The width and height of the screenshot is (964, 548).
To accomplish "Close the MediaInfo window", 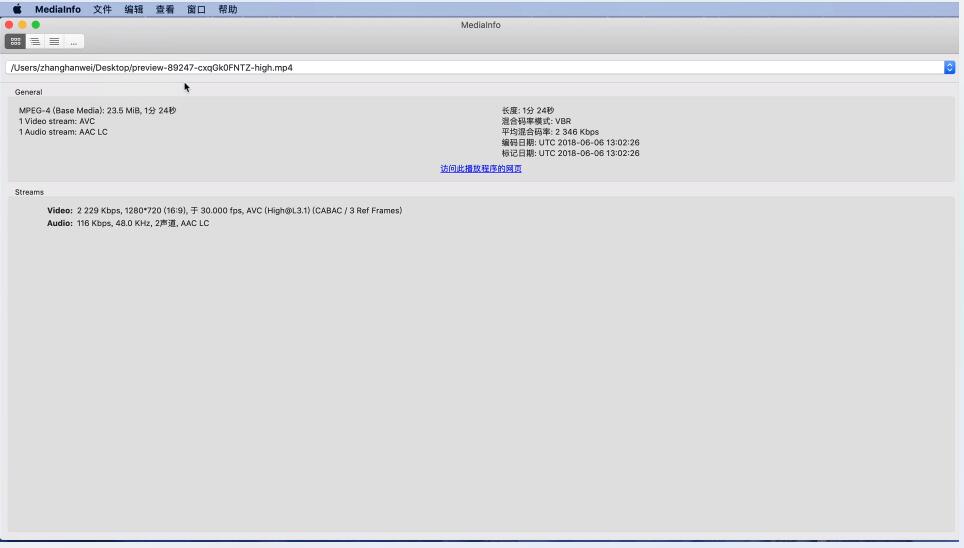I will click(9, 25).
